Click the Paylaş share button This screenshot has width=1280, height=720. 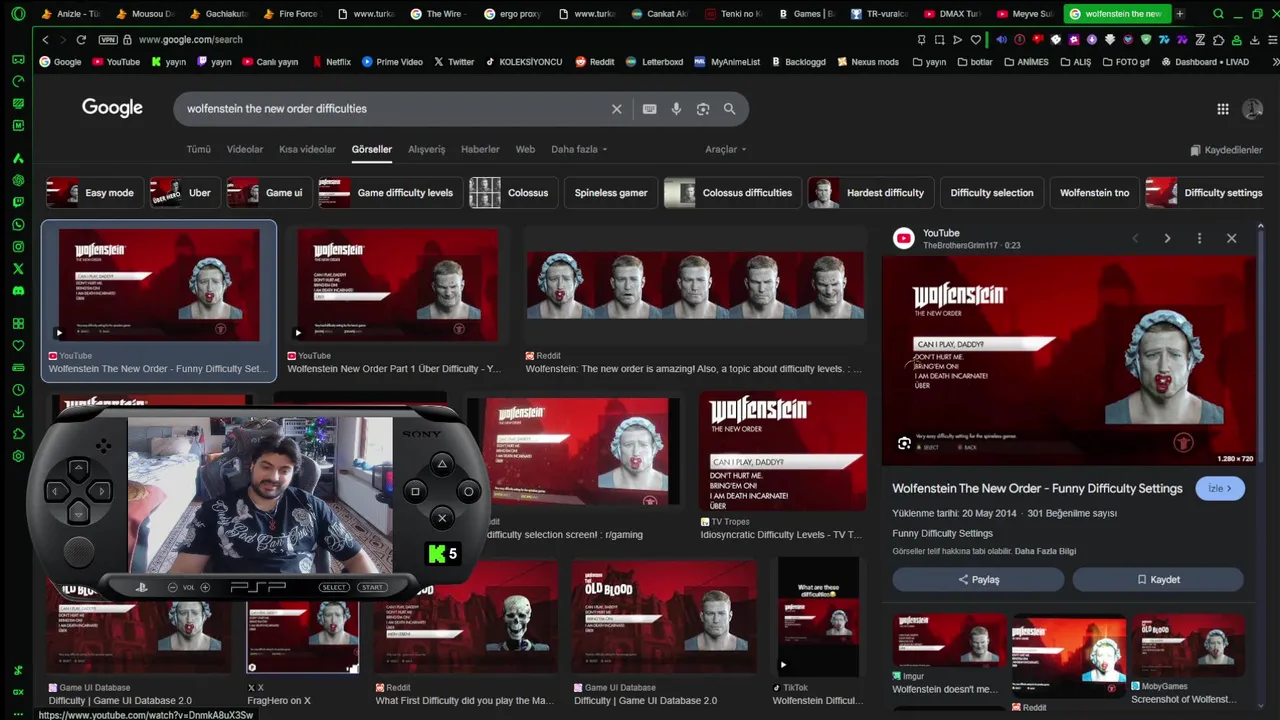[x=978, y=580]
